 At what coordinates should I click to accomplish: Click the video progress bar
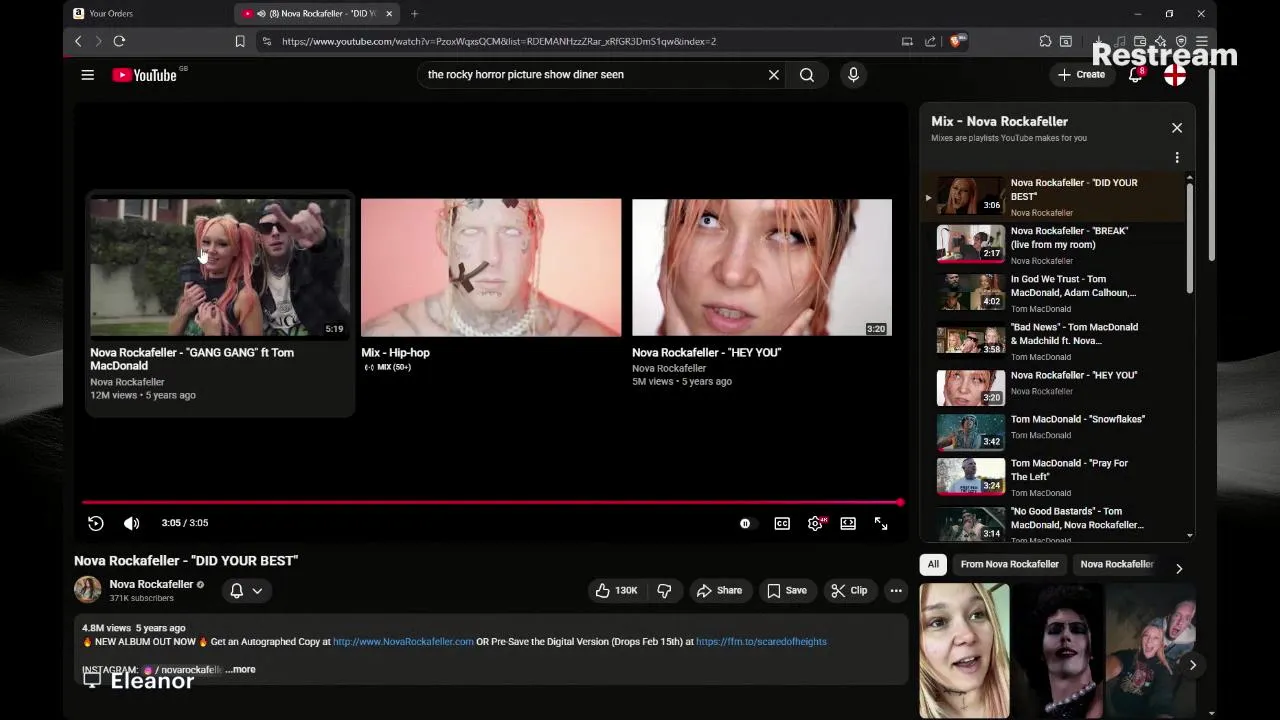tap(490, 502)
